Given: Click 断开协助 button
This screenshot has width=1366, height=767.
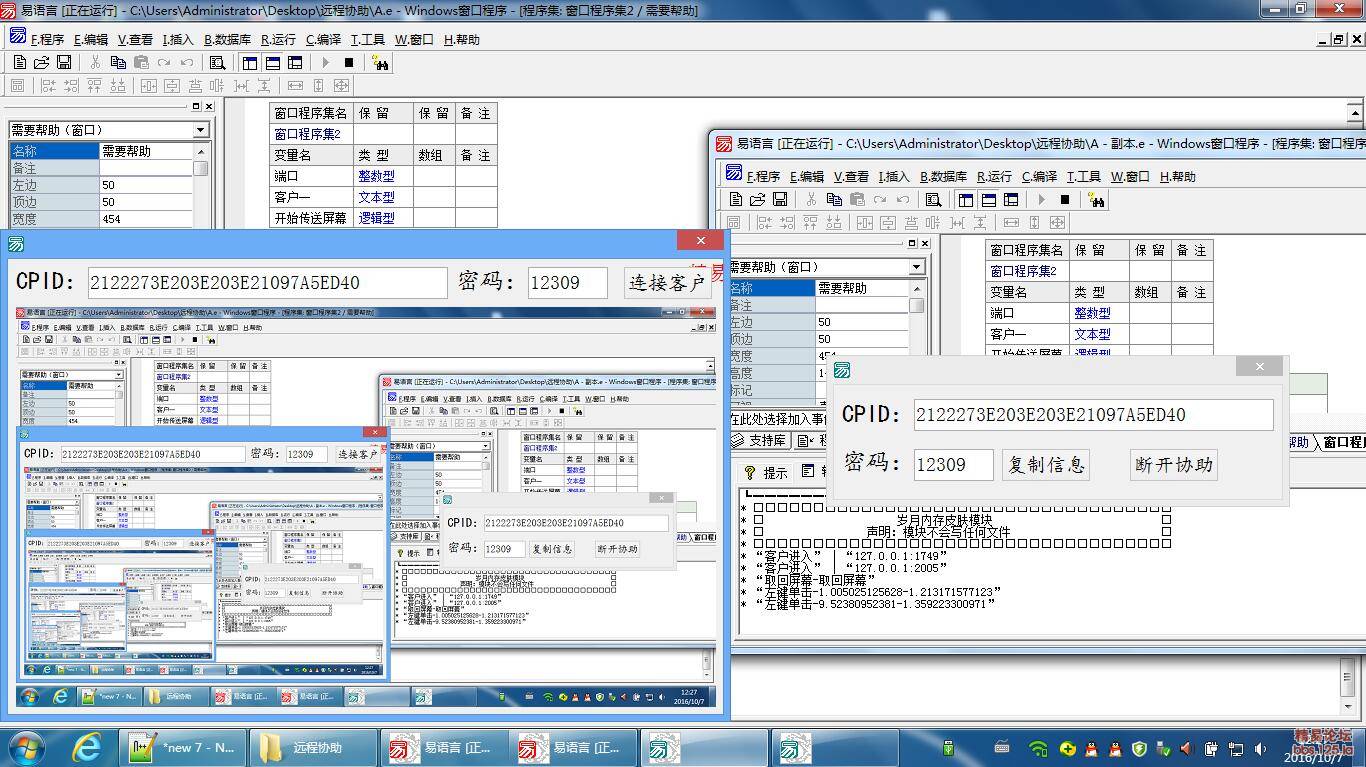Looking at the screenshot, I should 1174,464.
